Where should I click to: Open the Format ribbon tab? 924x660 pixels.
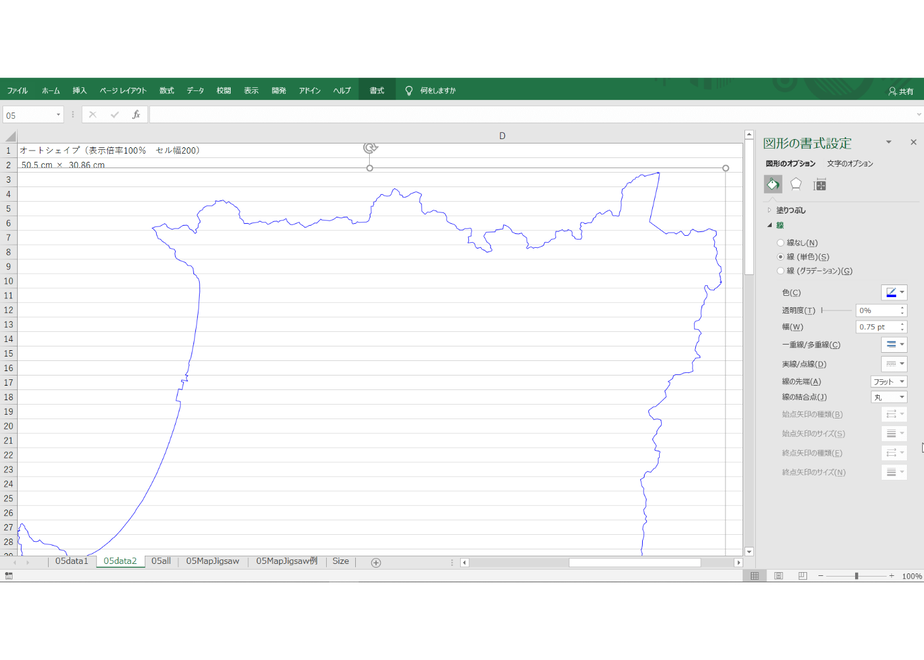point(377,91)
